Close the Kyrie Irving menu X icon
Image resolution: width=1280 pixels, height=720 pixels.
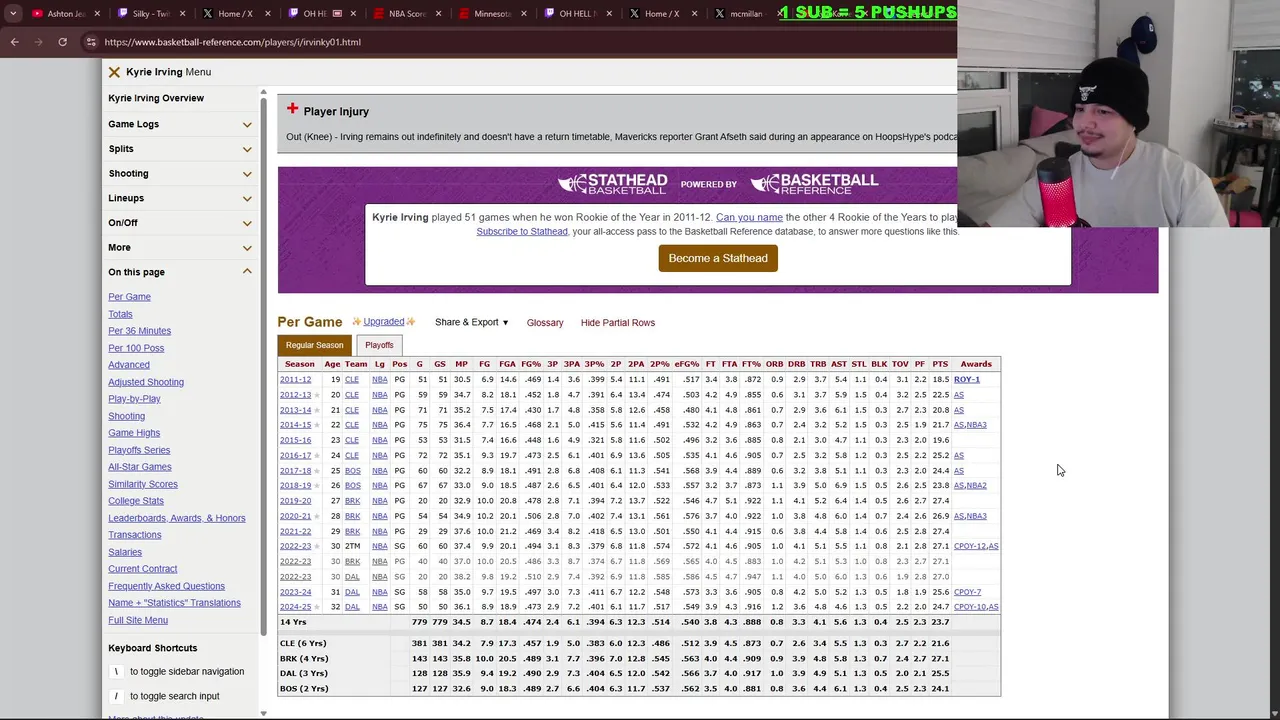[x=114, y=72]
